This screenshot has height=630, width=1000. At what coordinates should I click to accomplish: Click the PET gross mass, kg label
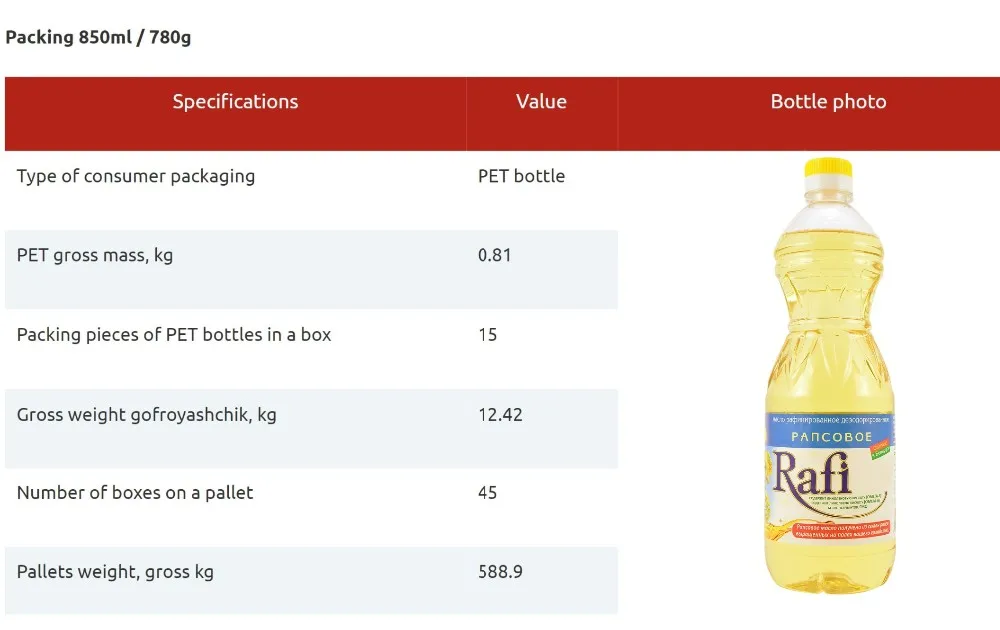click(95, 256)
